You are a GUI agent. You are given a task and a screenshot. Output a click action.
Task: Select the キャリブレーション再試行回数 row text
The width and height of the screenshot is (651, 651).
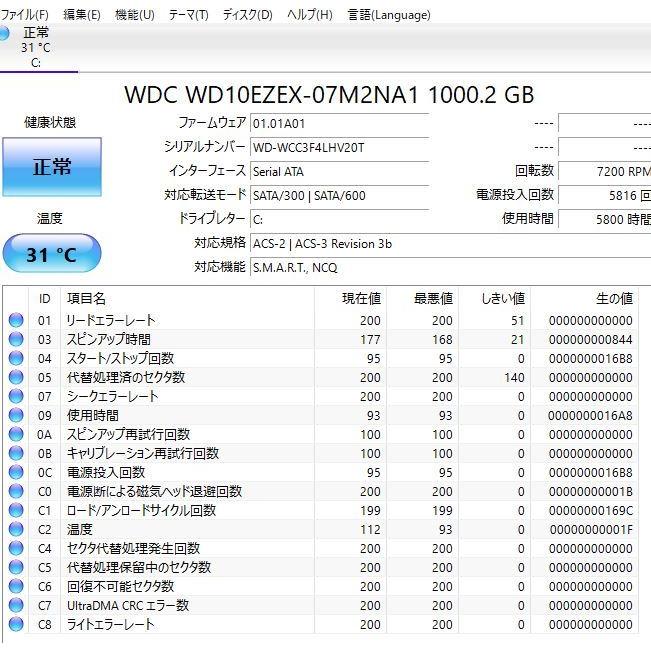[x=143, y=453]
